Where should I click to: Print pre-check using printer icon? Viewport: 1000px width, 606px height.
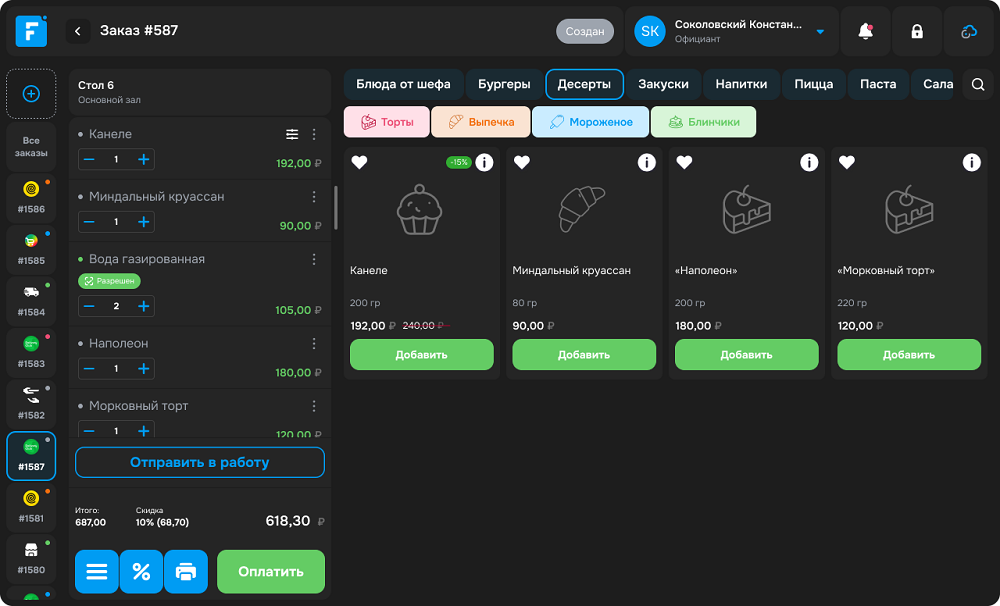[186, 571]
